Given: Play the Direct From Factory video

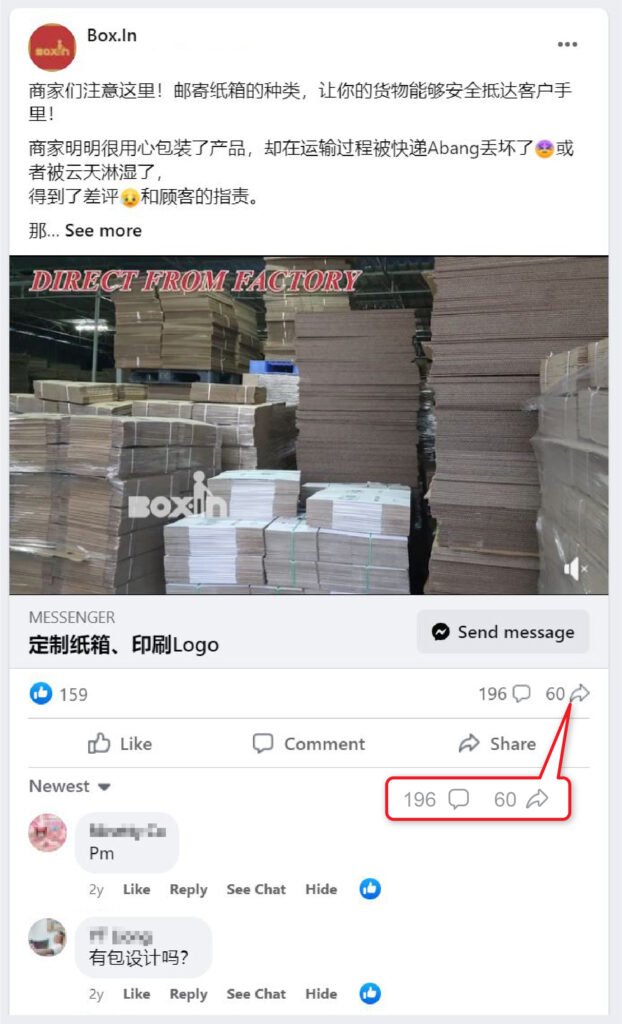Looking at the screenshot, I should point(308,425).
